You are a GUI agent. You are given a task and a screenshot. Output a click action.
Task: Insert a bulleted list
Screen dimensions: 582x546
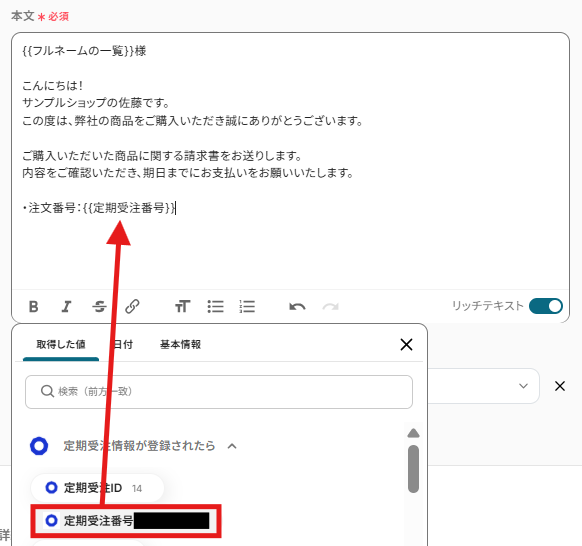(215, 307)
